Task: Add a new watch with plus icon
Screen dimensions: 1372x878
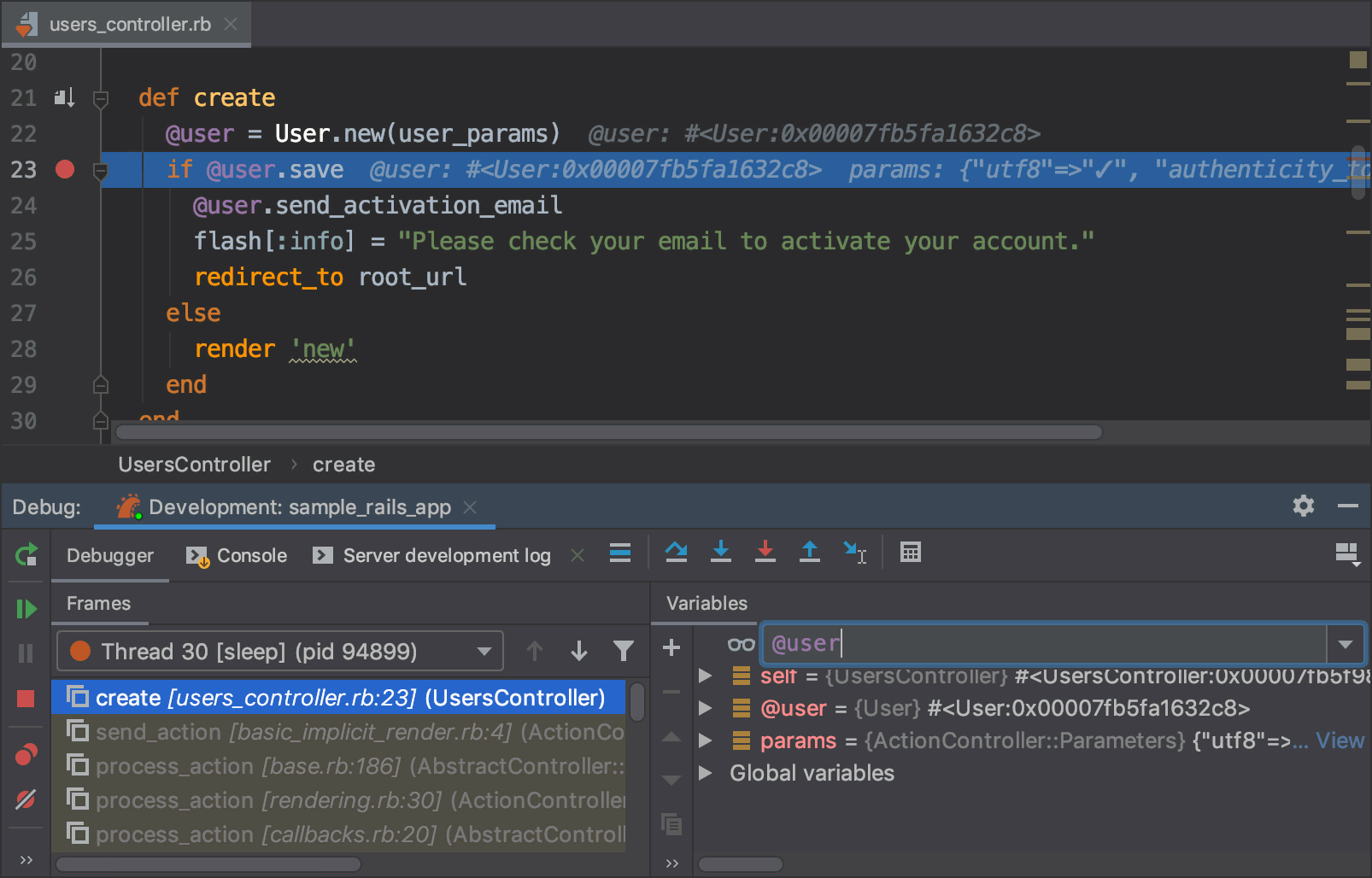Action: (x=671, y=647)
